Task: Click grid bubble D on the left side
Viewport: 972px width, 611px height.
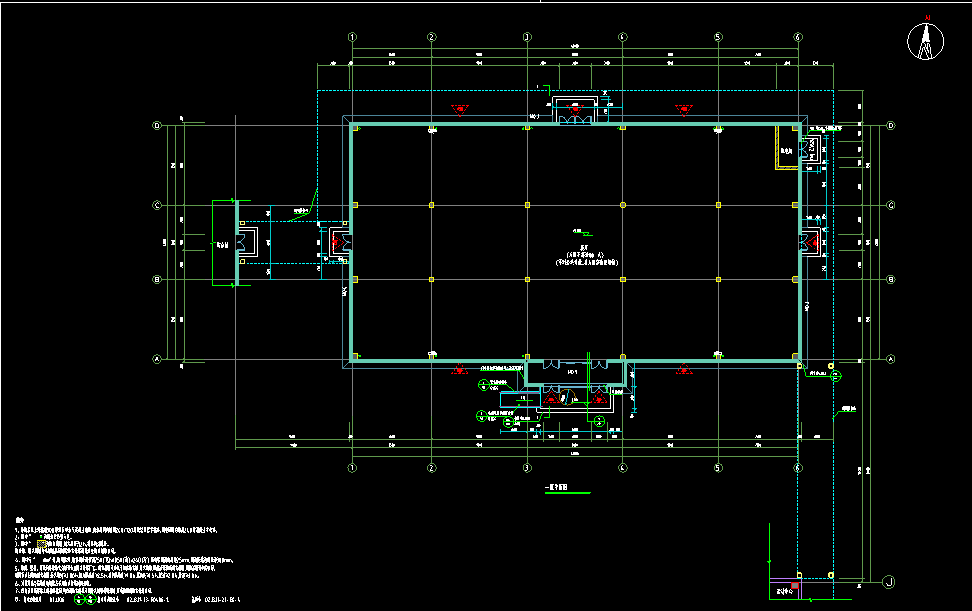Action: click(x=156, y=126)
